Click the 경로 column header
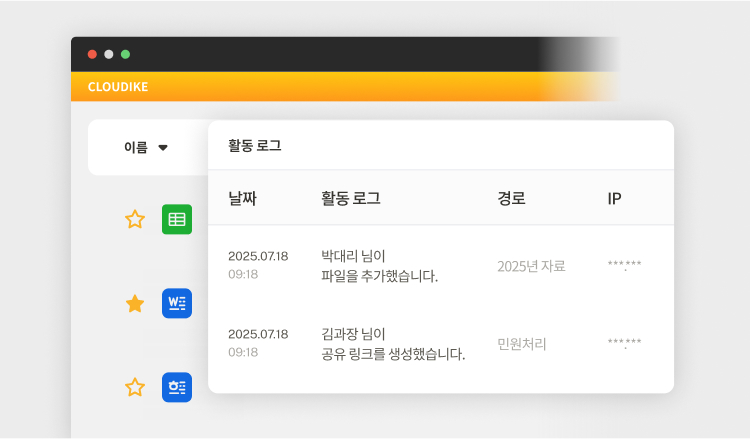The height and width of the screenshot is (439, 750). point(511,198)
